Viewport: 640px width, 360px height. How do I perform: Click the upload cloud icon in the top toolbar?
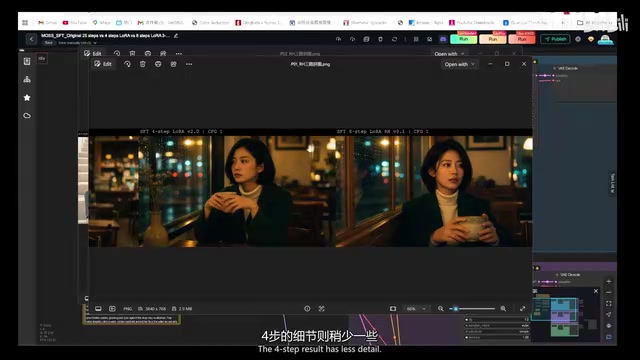[338, 39]
